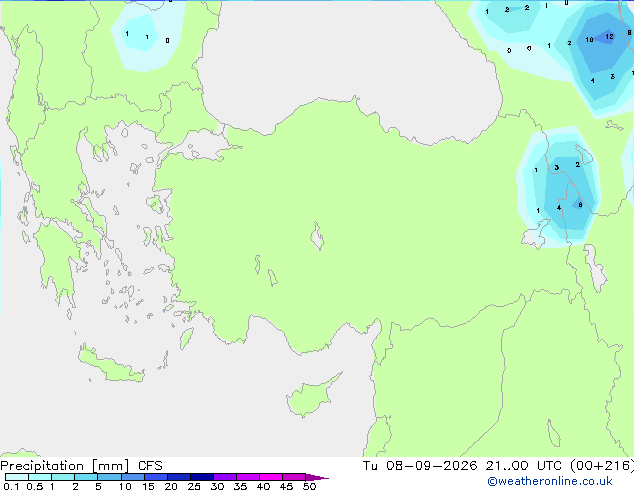Click the island of Cyprus

tap(311, 396)
